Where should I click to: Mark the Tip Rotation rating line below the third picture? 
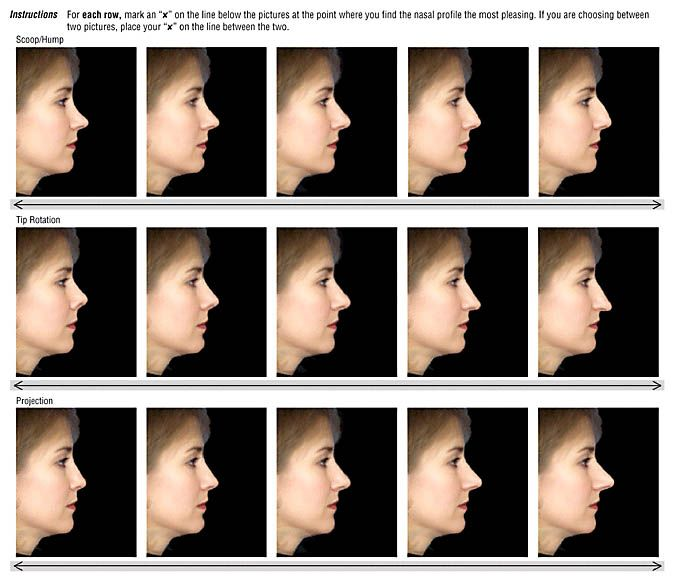337,385
